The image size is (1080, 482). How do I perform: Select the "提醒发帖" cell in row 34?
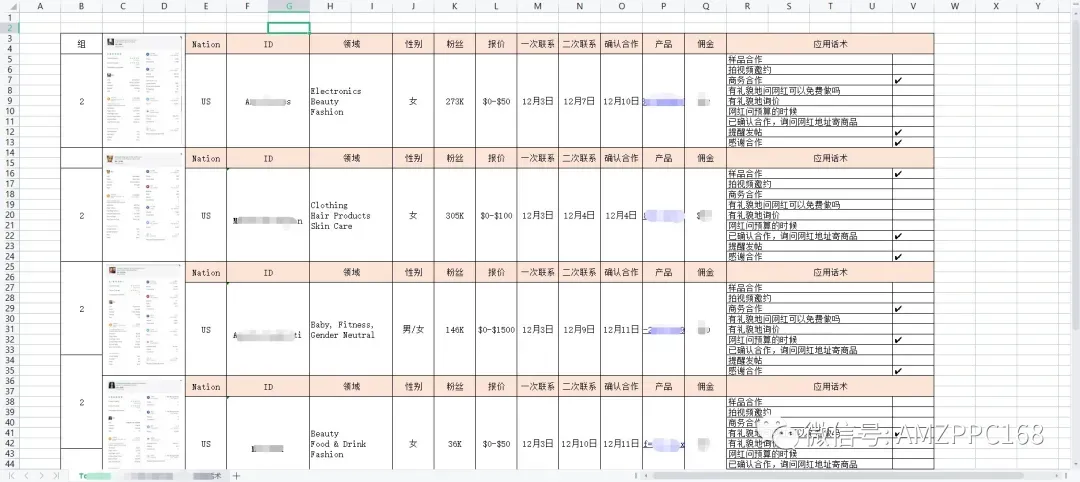(x=809, y=361)
